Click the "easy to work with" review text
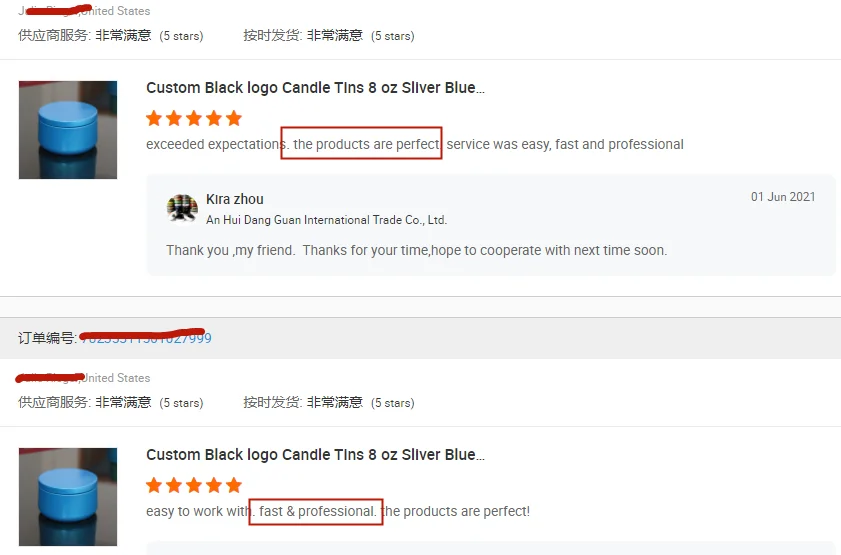This screenshot has width=841, height=555. click(x=198, y=511)
